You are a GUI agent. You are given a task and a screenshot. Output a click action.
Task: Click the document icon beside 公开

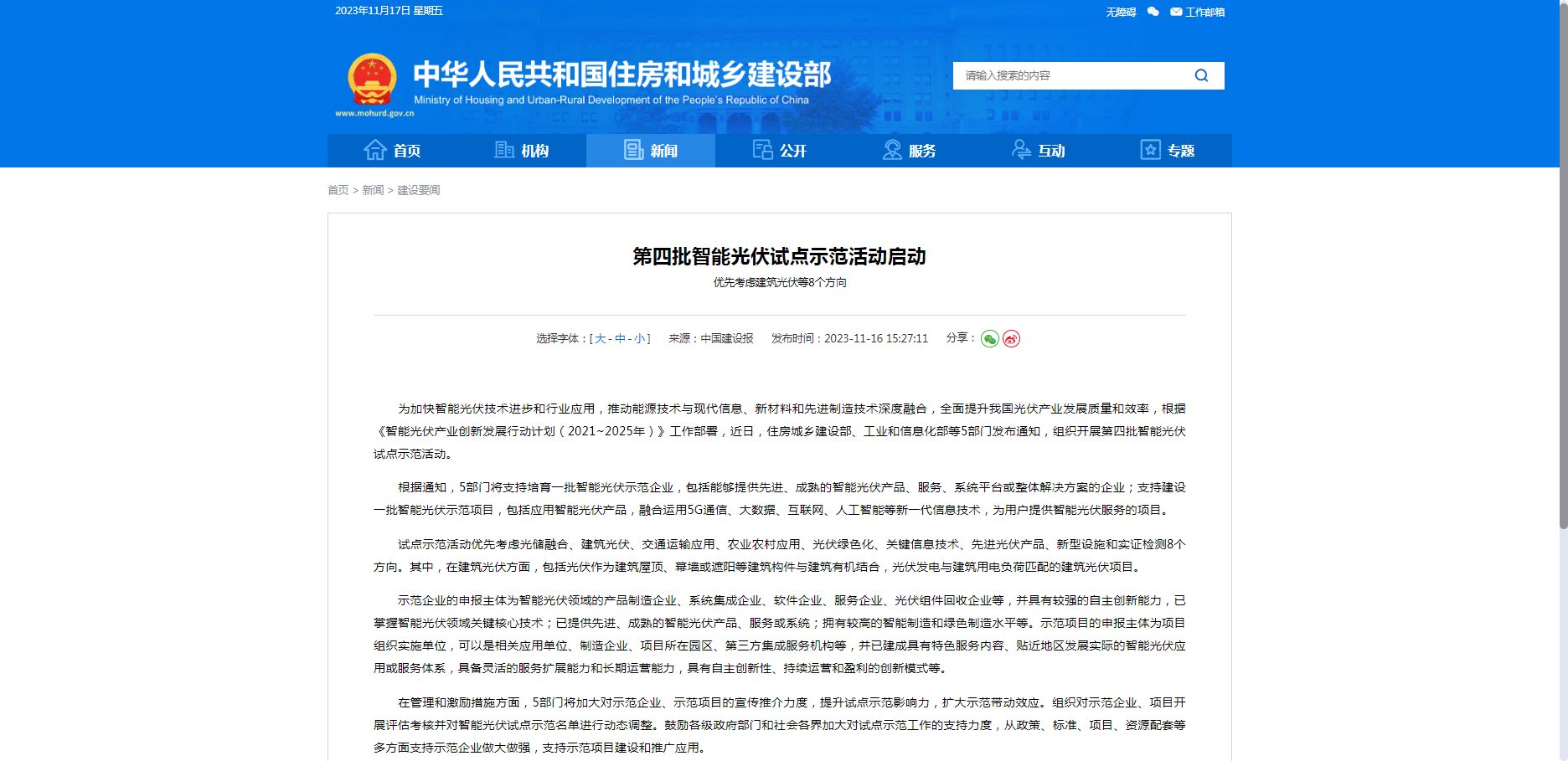(762, 150)
